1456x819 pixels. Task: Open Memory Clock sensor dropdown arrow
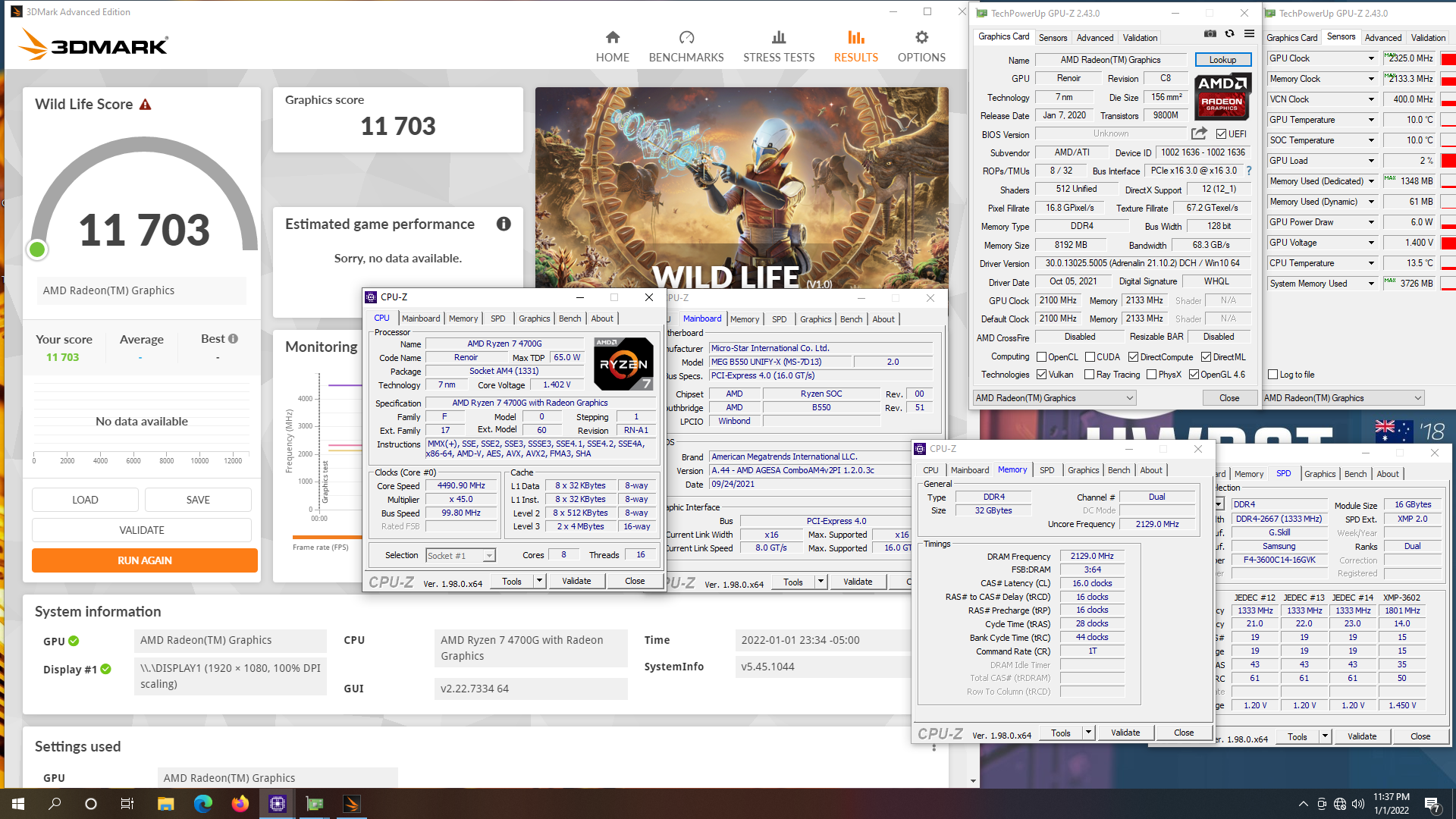[1371, 79]
